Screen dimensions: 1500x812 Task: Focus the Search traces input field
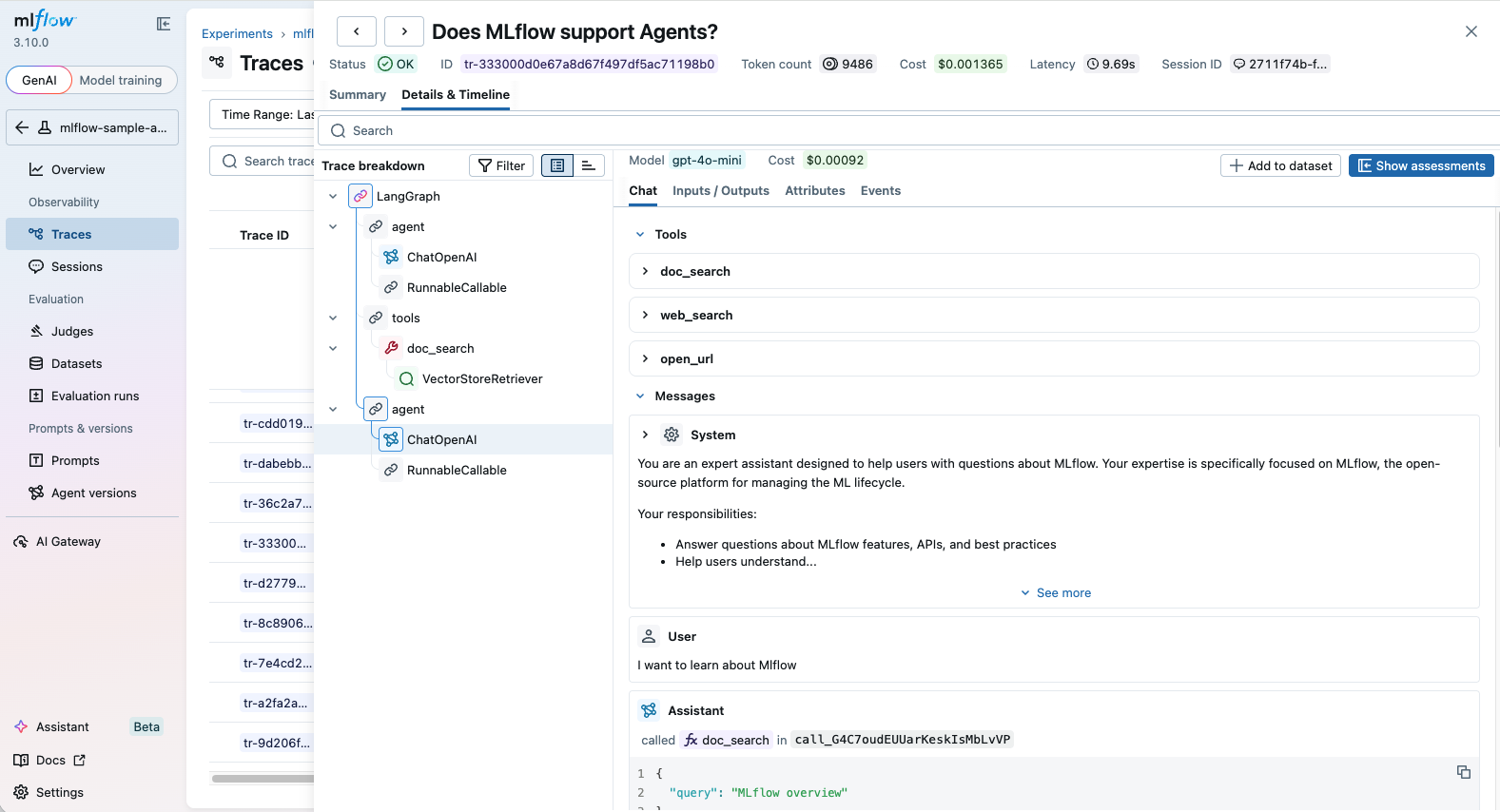click(x=262, y=161)
